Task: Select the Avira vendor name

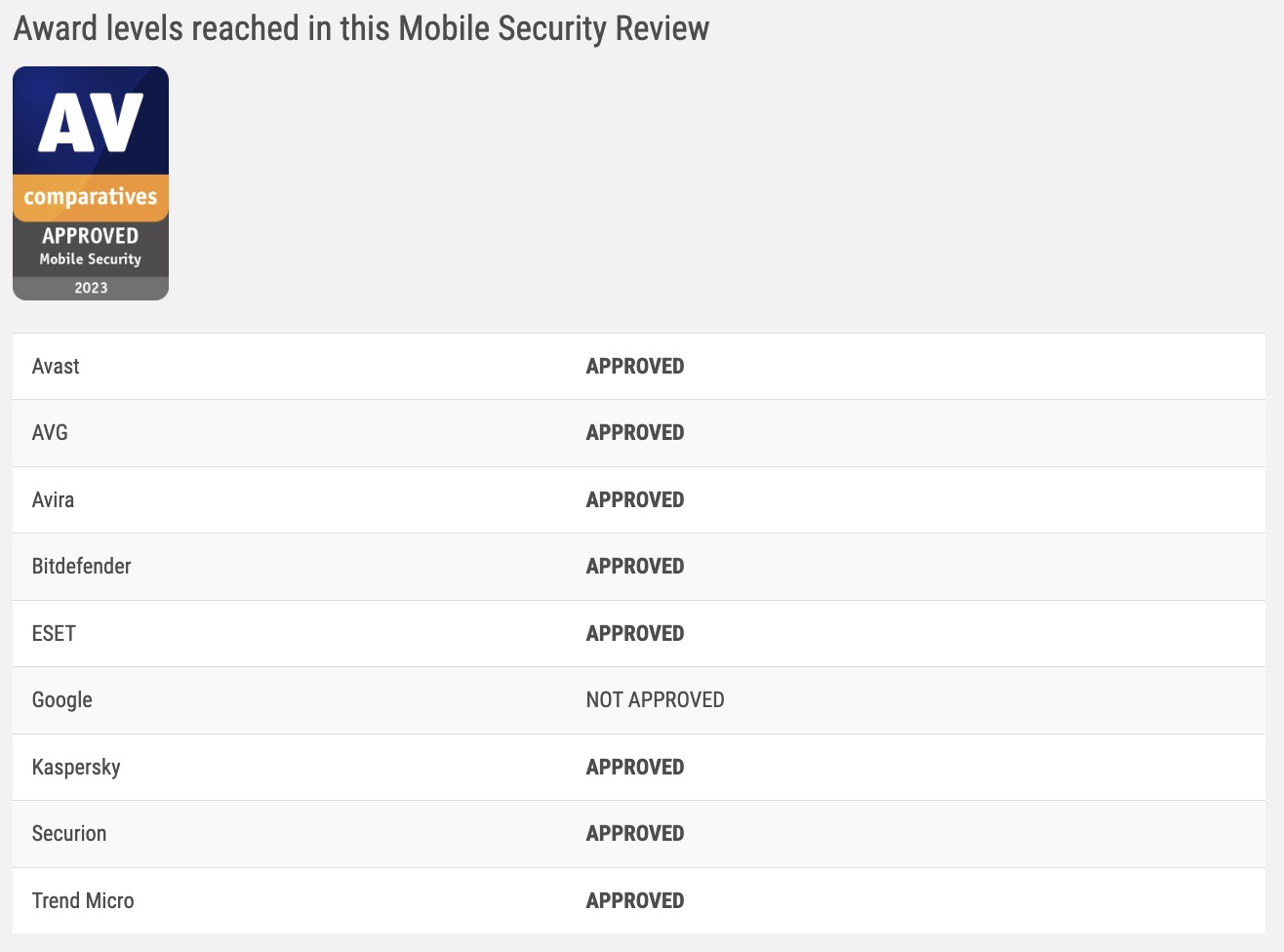Action: (x=53, y=500)
